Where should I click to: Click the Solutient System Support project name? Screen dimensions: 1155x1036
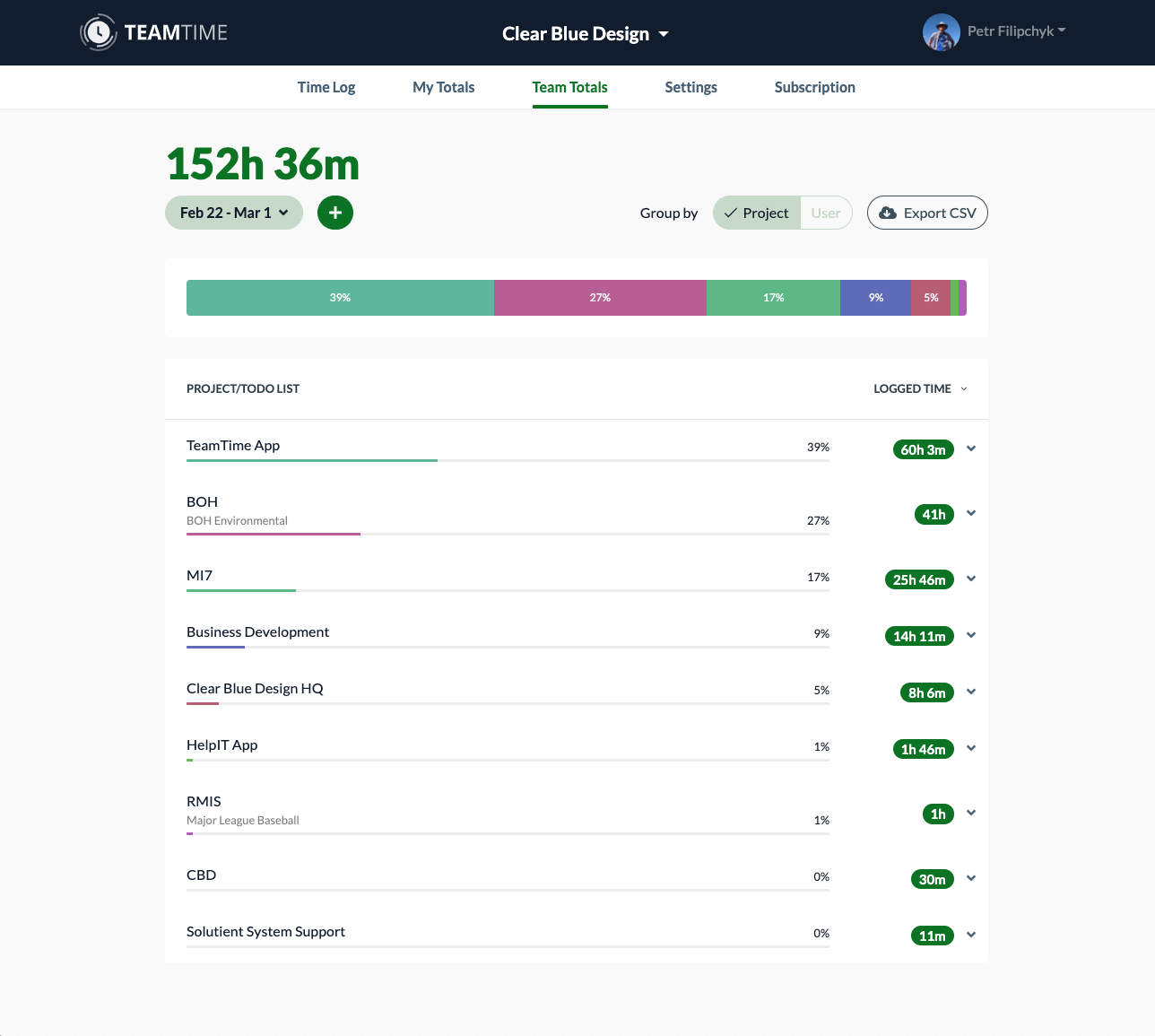click(265, 932)
